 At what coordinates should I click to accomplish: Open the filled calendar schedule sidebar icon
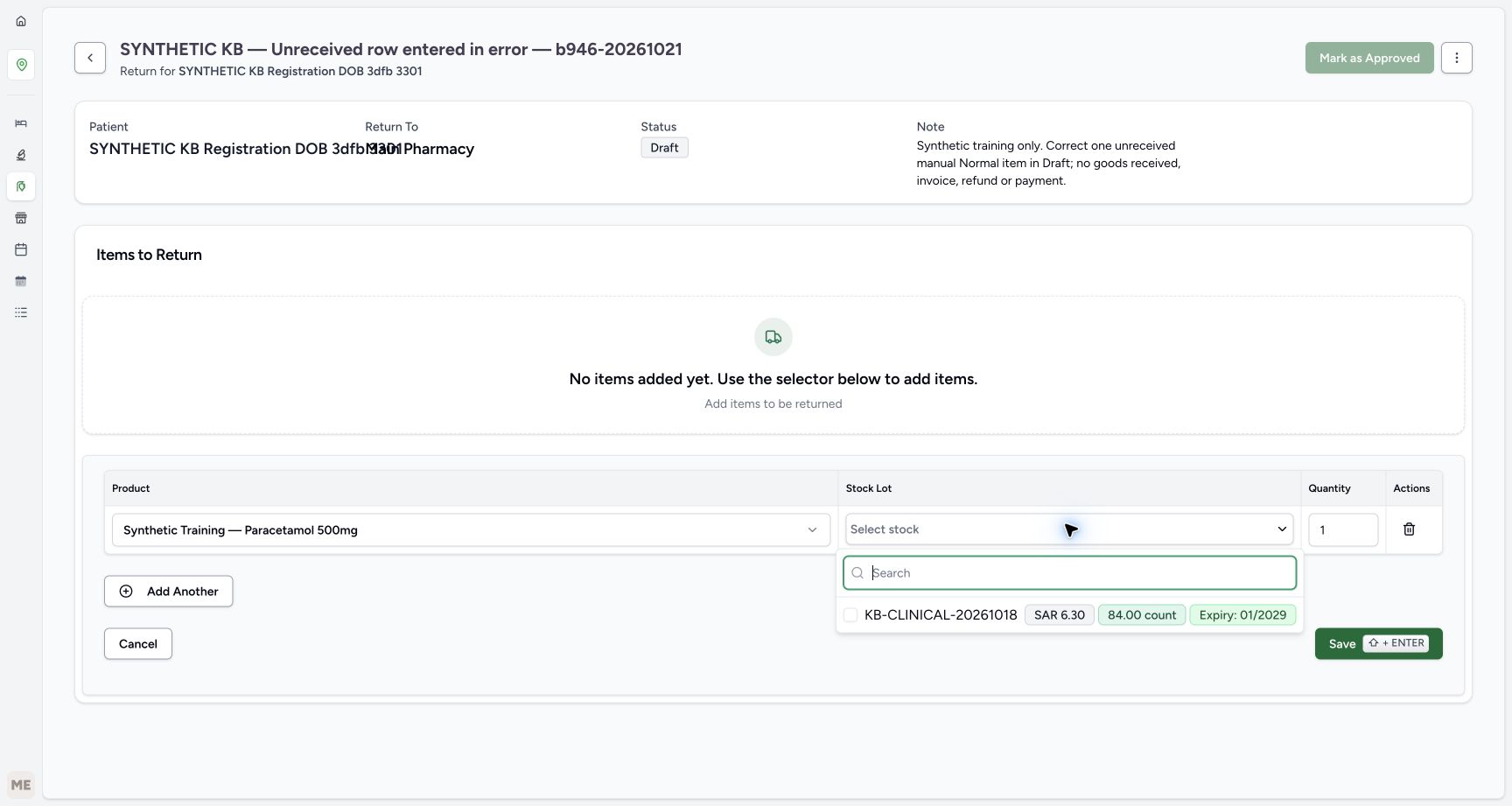(21, 281)
